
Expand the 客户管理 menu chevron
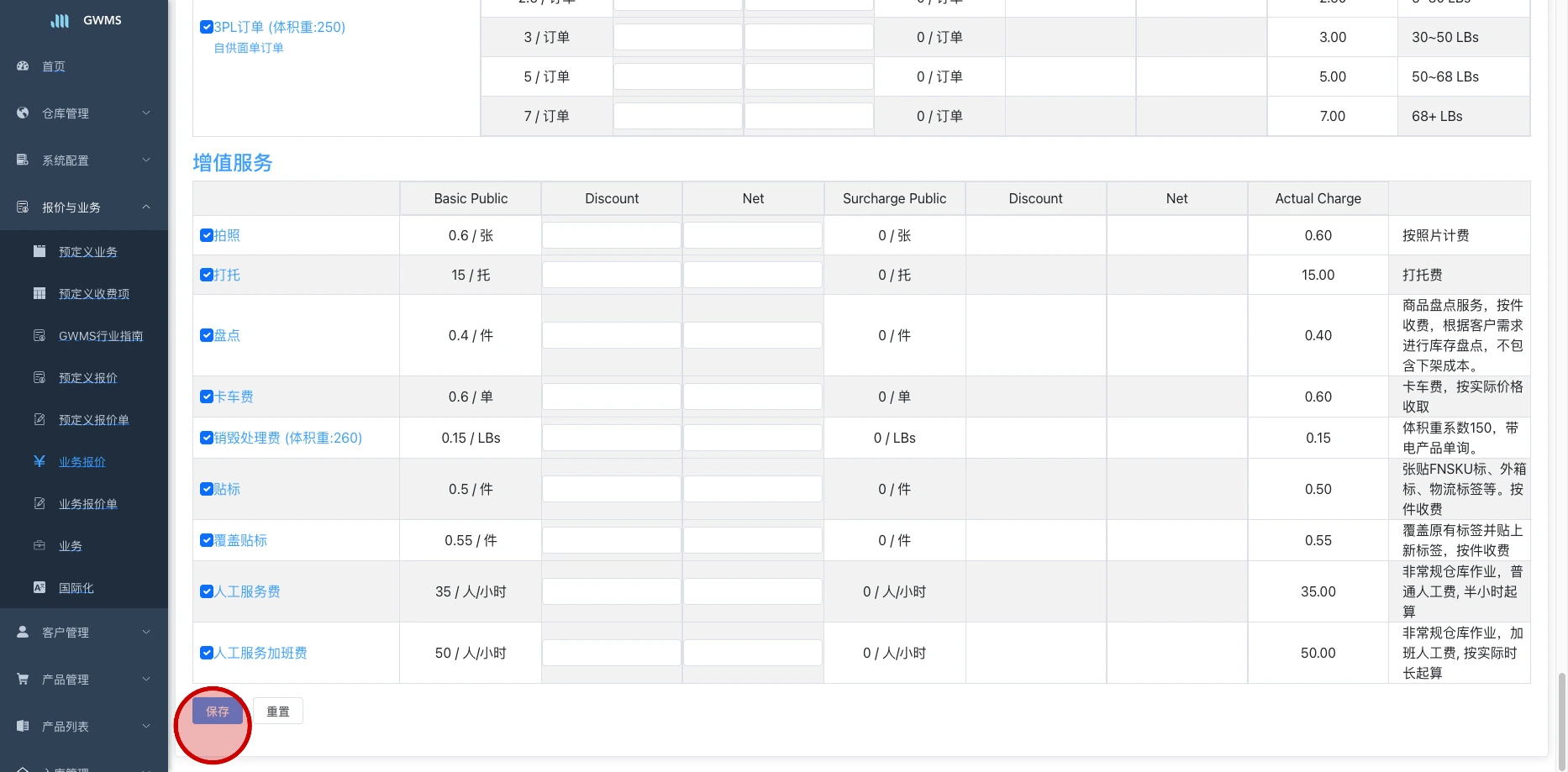point(146,632)
